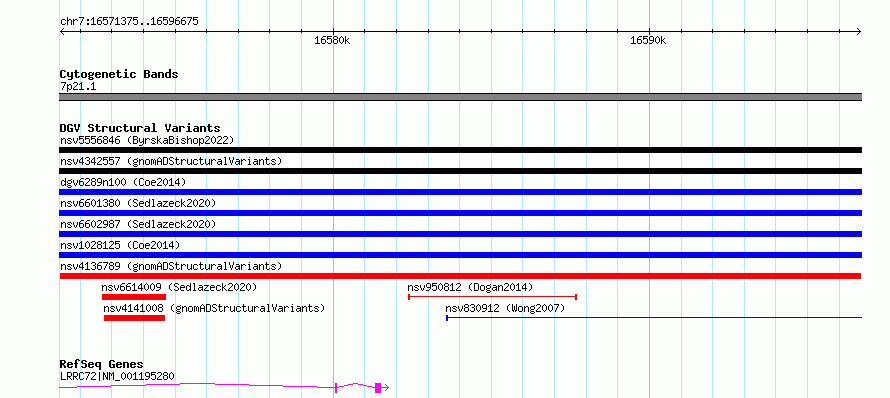The height and width of the screenshot is (398, 890).
Task: Click the nsv5556846 (ByrskaBishop2022) variant label
Action: click(x=146, y=140)
